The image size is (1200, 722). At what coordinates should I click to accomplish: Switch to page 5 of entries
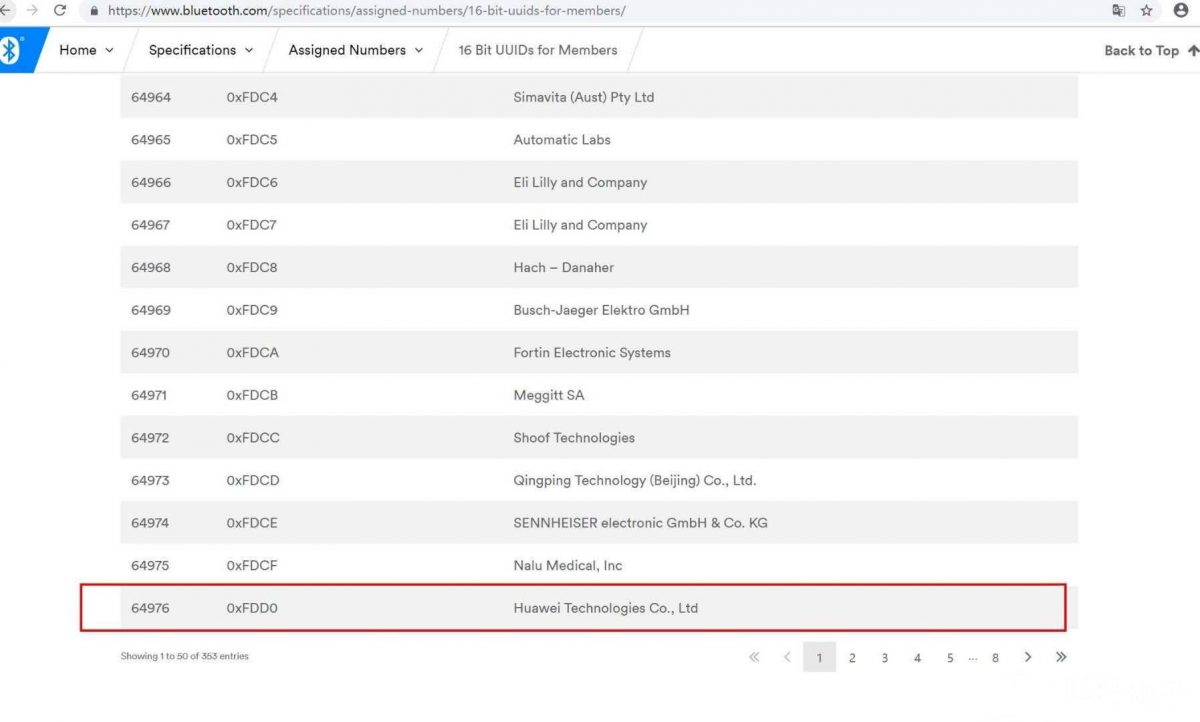[x=950, y=658]
